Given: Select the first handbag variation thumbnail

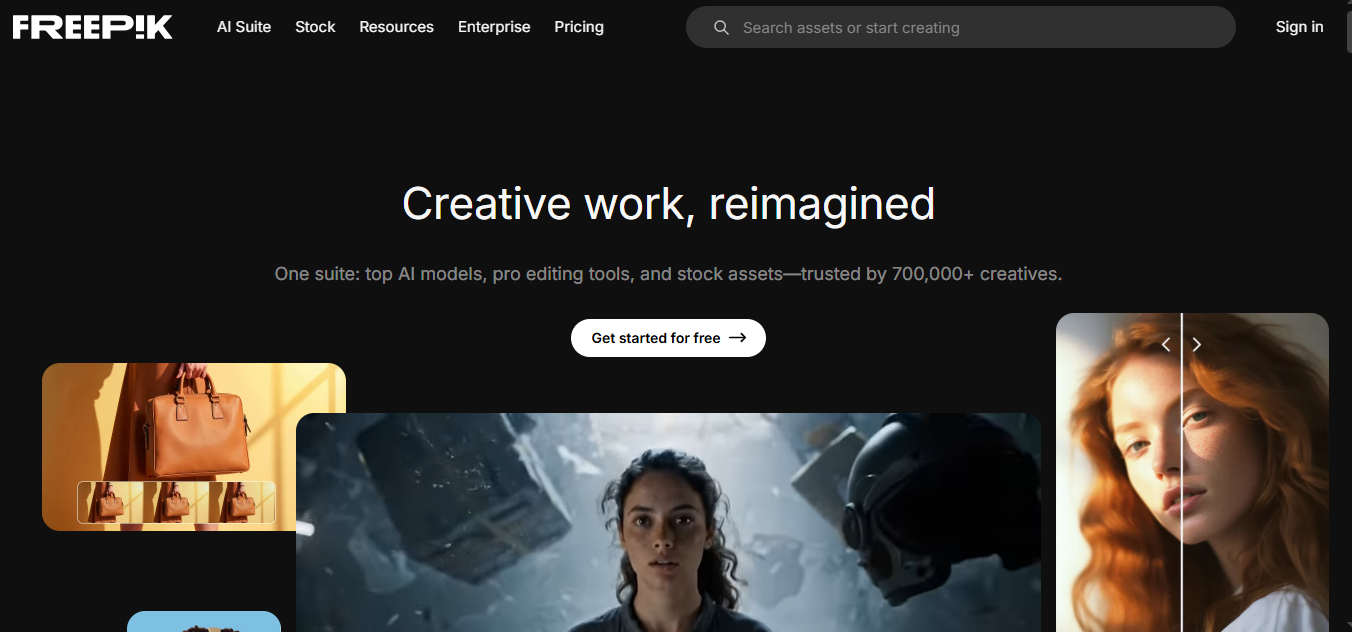Looking at the screenshot, I should pyautogui.click(x=111, y=502).
